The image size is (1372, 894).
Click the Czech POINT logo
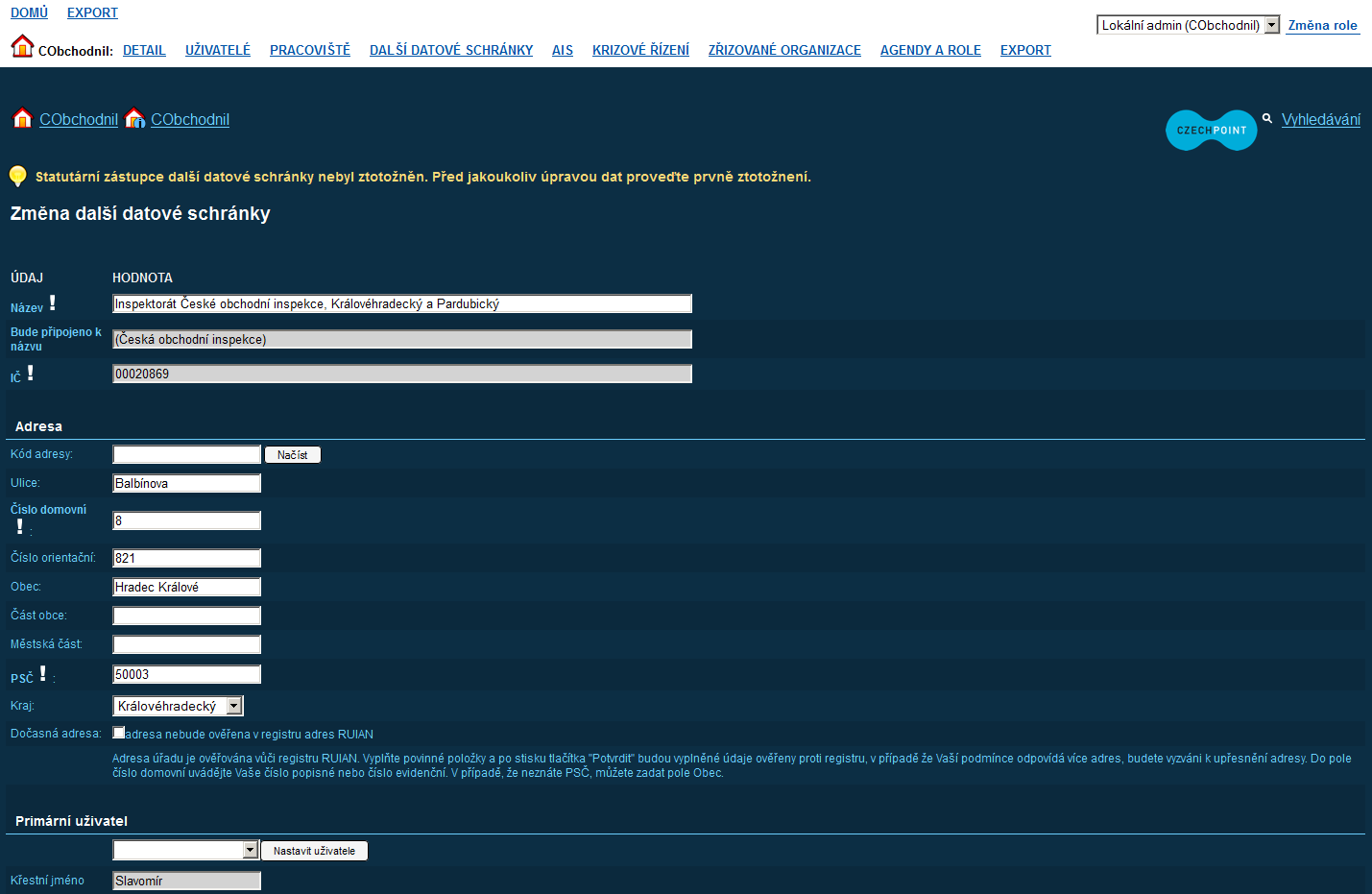pyautogui.click(x=1212, y=130)
